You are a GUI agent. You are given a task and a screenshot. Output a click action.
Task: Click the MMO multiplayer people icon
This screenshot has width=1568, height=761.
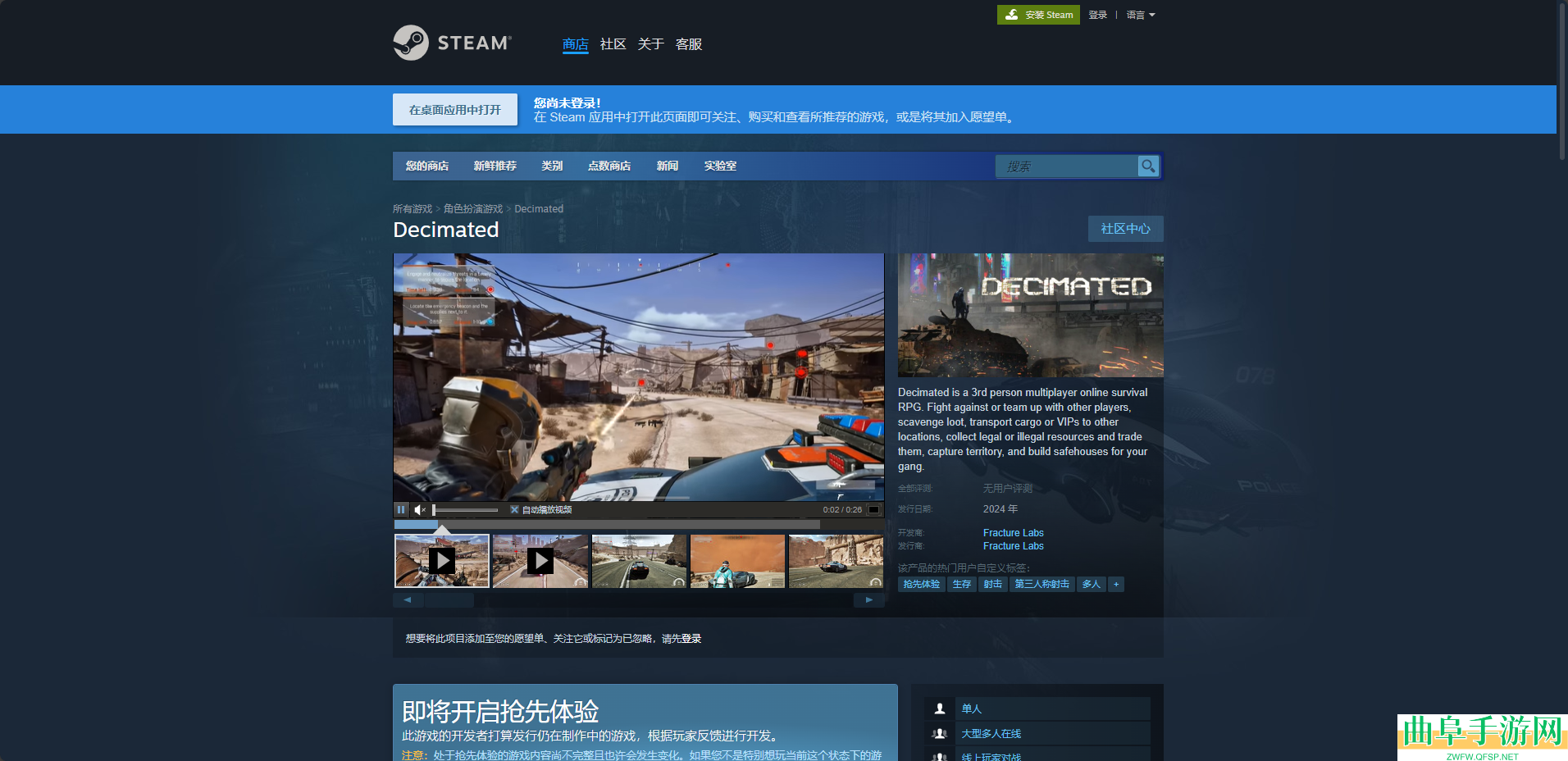[x=940, y=734]
